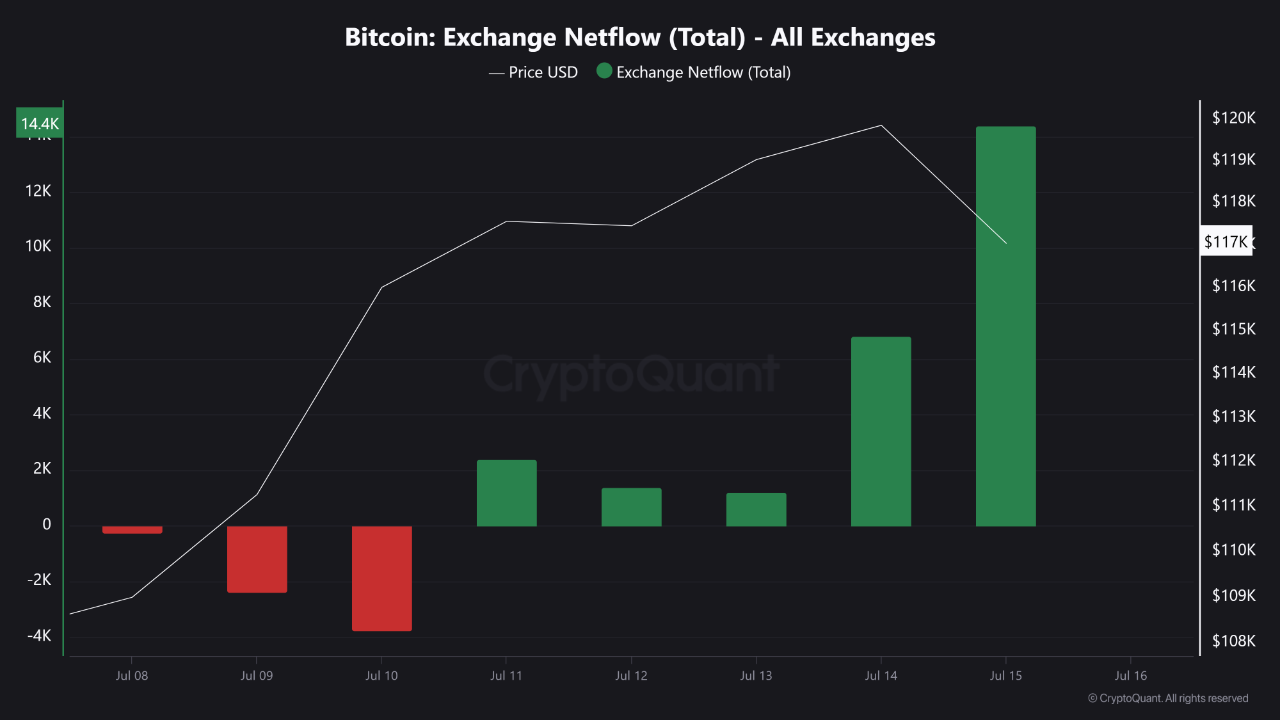This screenshot has width=1280, height=720.
Task: Click the chart title text
Action: point(640,37)
